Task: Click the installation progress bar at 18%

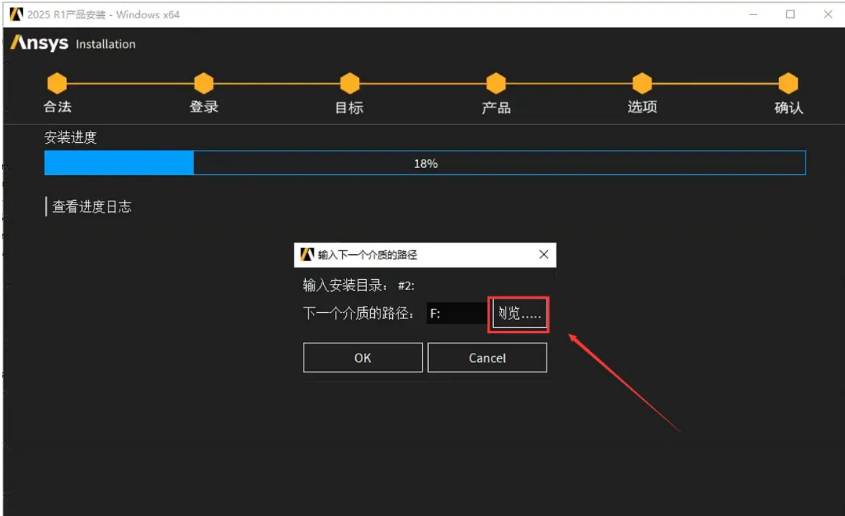Action: (x=425, y=163)
